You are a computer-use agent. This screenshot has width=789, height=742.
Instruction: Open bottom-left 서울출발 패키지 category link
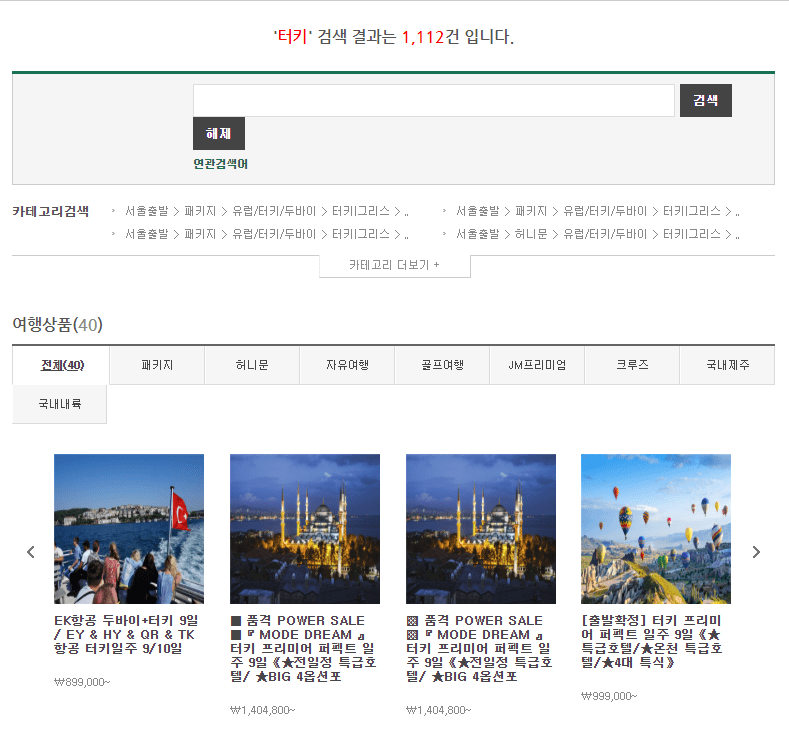267,234
